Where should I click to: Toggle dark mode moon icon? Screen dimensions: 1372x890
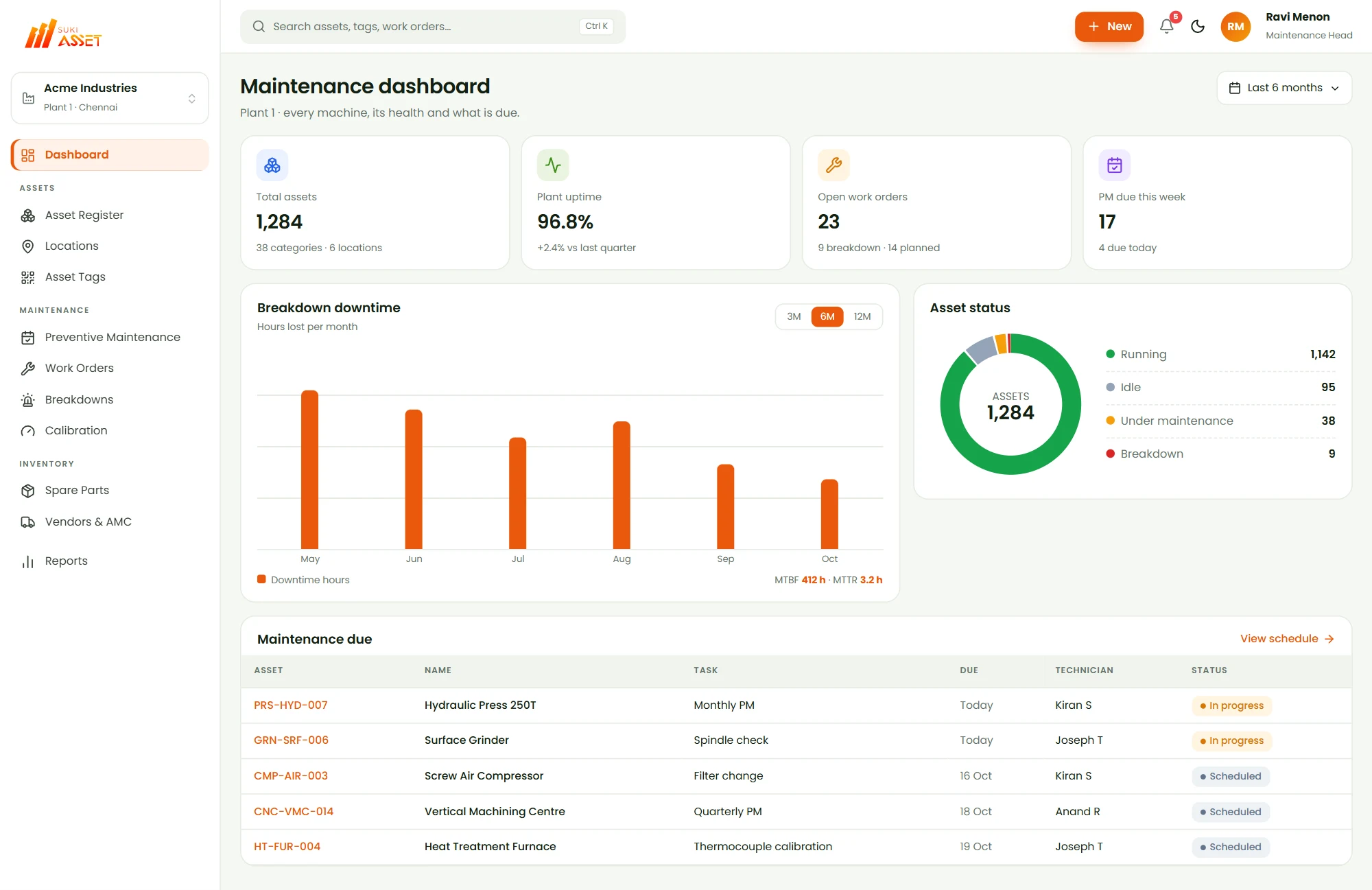coord(1198,27)
